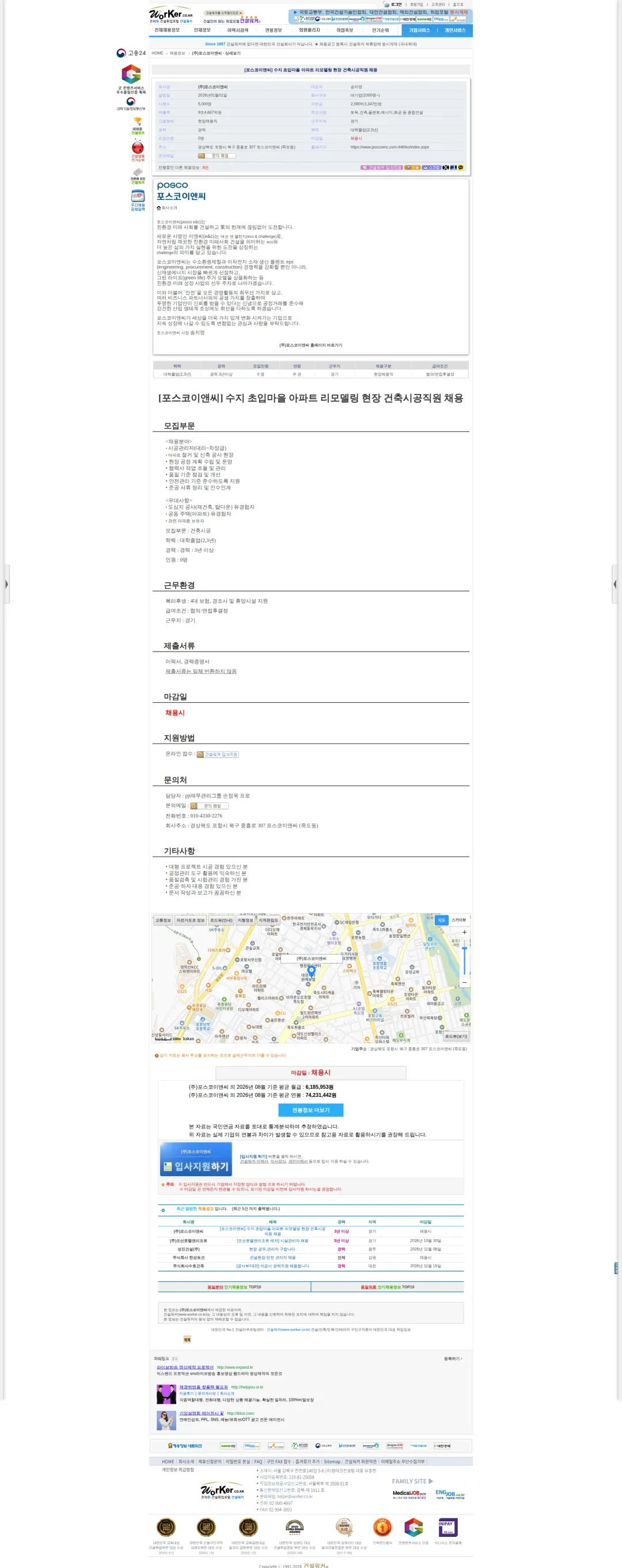Image resolution: width=622 pixels, height=1568 pixels.
Task: Toggle 지적편집도 map overlay
Action: click(268, 920)
